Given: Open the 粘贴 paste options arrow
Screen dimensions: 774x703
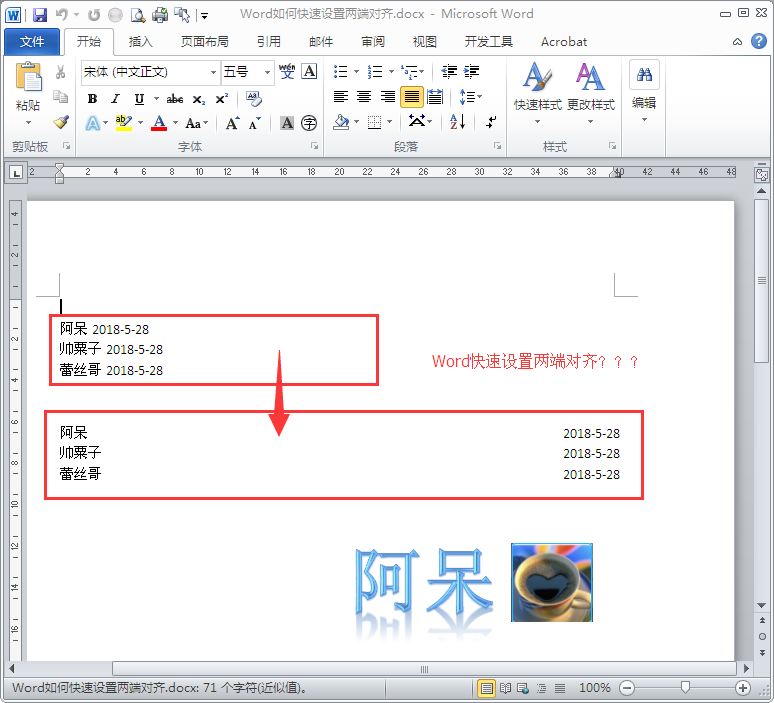Looking at the screenshot, I should click(x=28, y=122).
